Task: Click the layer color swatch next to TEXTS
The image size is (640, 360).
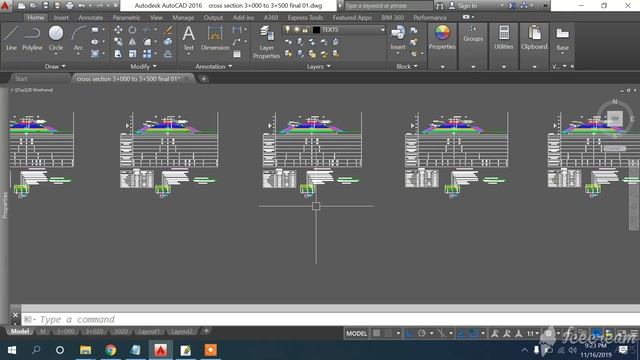Action: [x=316, y=29]
